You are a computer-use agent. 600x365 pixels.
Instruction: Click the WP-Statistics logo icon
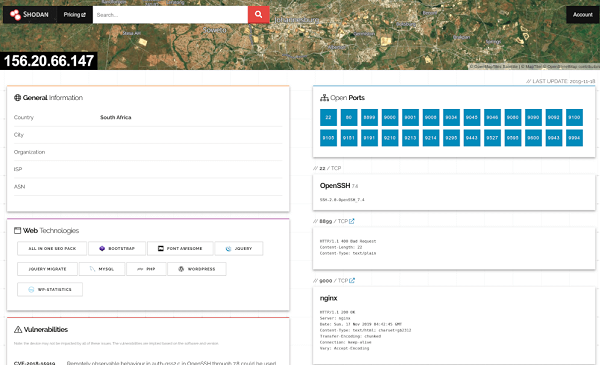(x=31, y=290)
